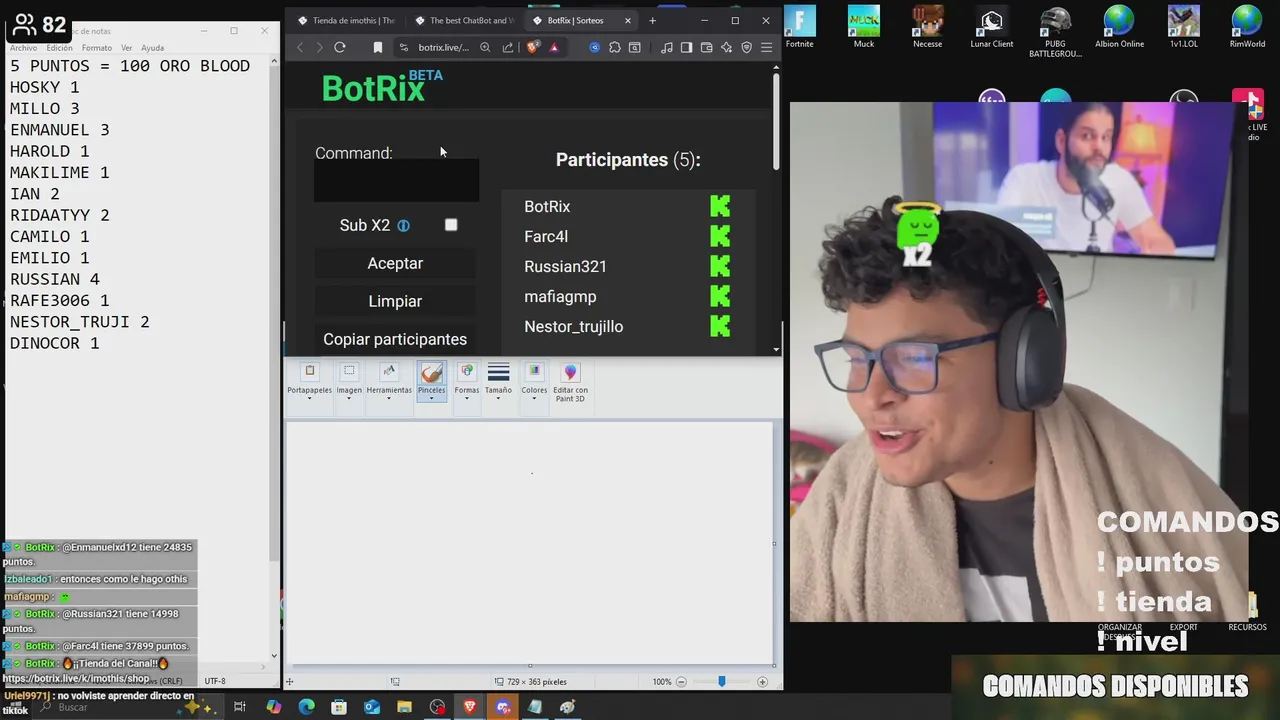Click the Brave Rewards triangle icon
1280x720 pixels.
click(x=554, y=47)
